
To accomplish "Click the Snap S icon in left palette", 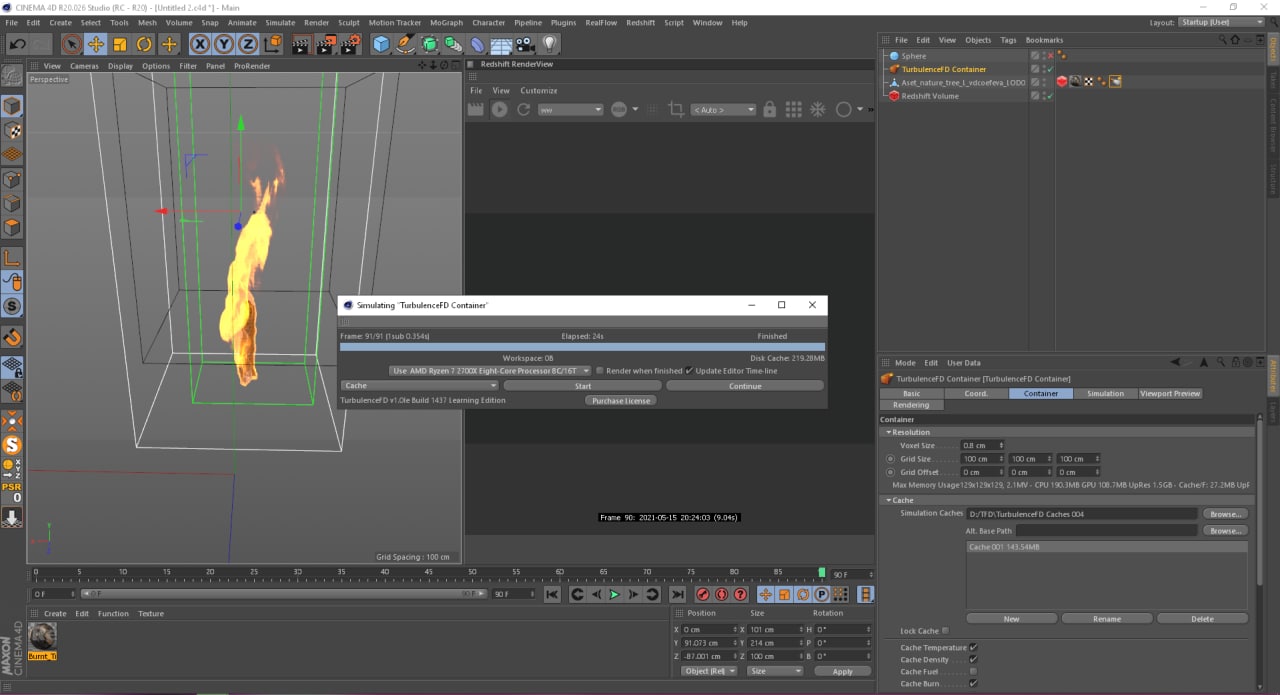I will [x=12, y=306].
